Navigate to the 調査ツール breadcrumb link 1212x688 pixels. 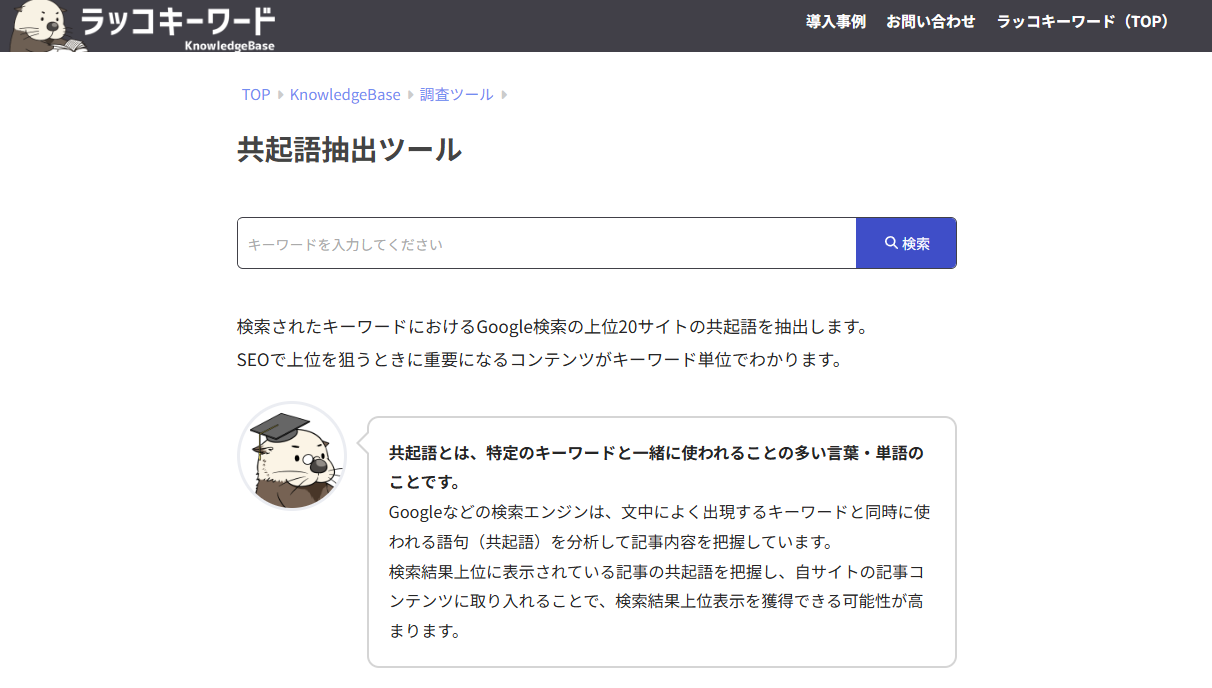click(x=457, y=94)
